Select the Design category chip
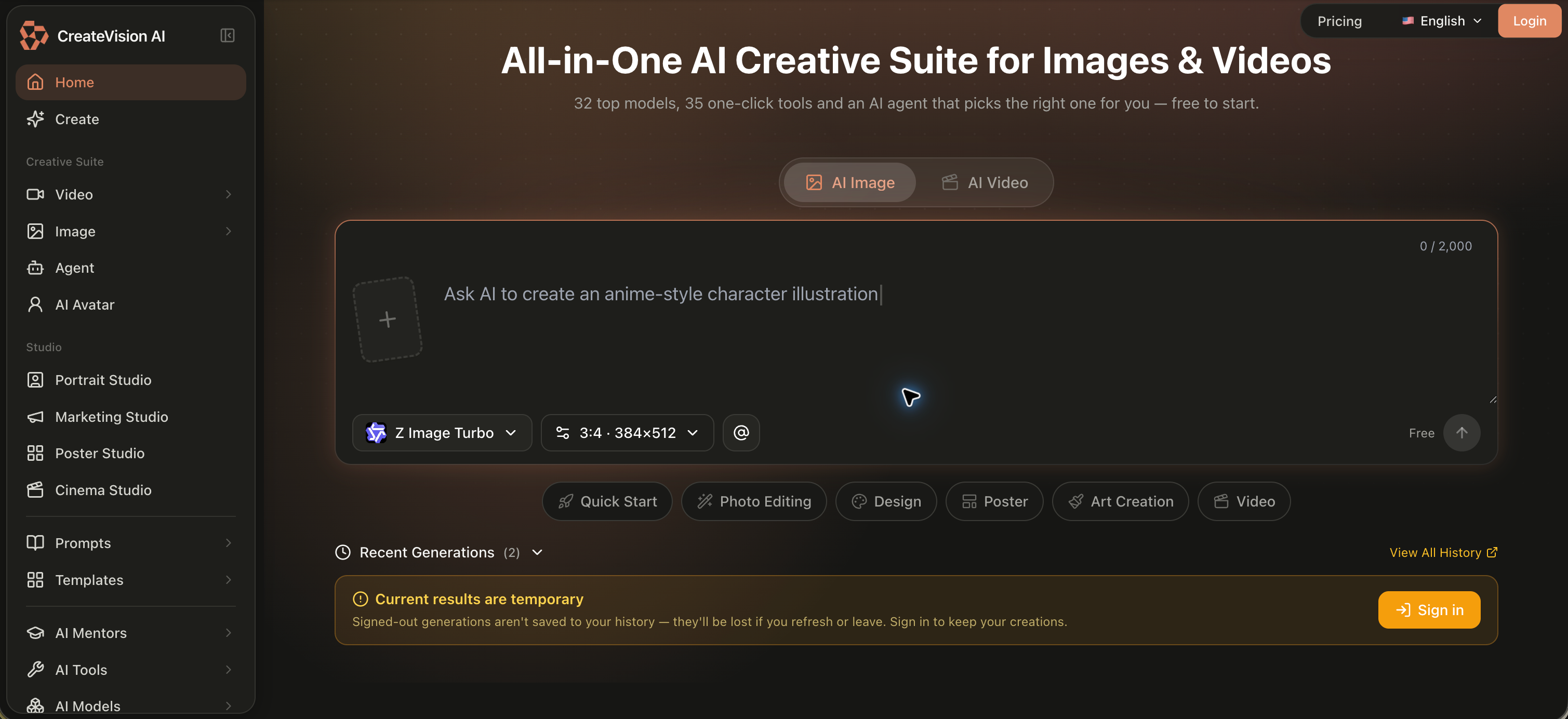The image size is (1568, 719). tap(886, 501)
